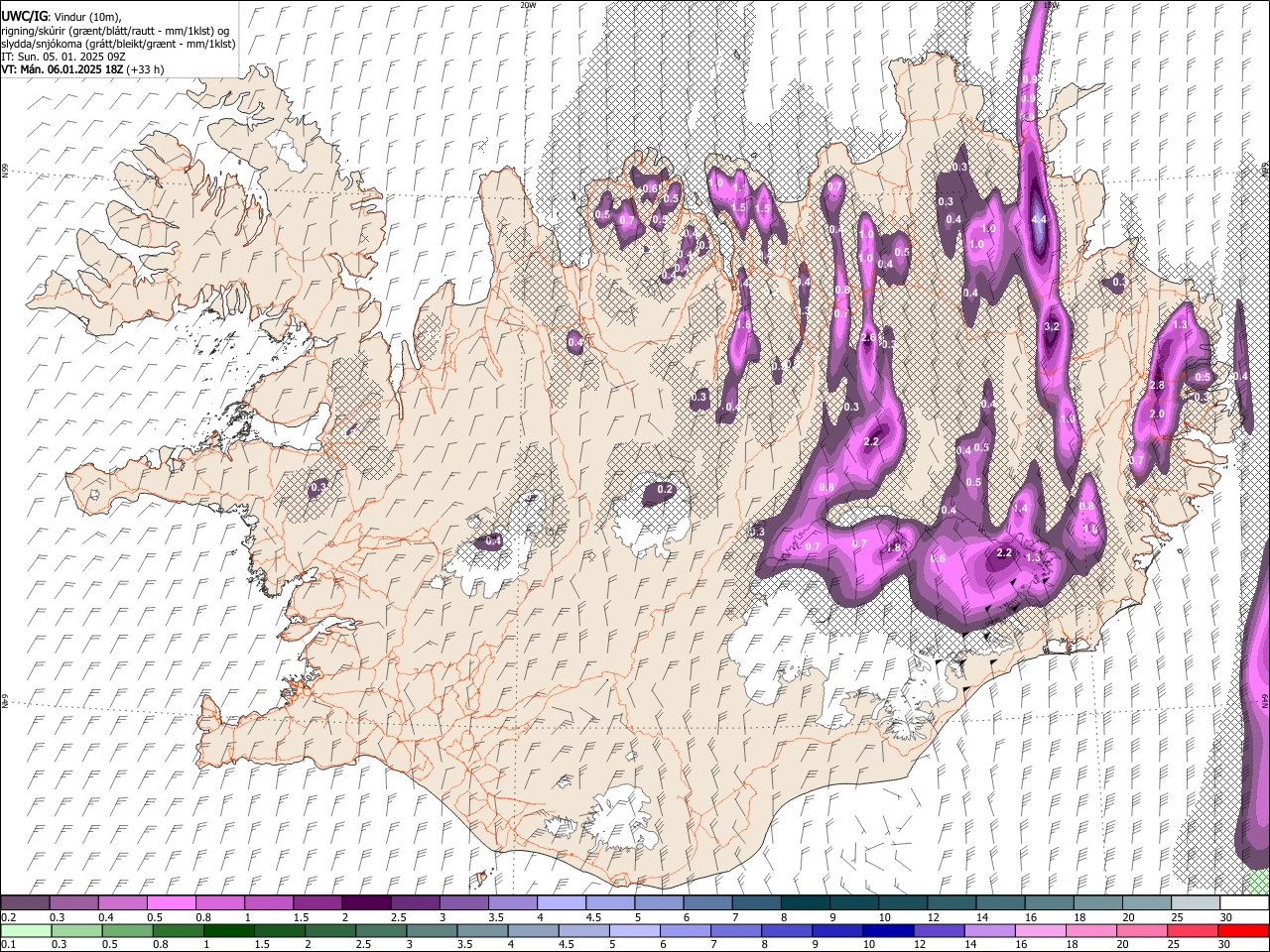The width and height of the screenshot is (1270, 952).
Task: Pick the 1 darkest green rain scale swatch
Action: (x=228, y=930)
